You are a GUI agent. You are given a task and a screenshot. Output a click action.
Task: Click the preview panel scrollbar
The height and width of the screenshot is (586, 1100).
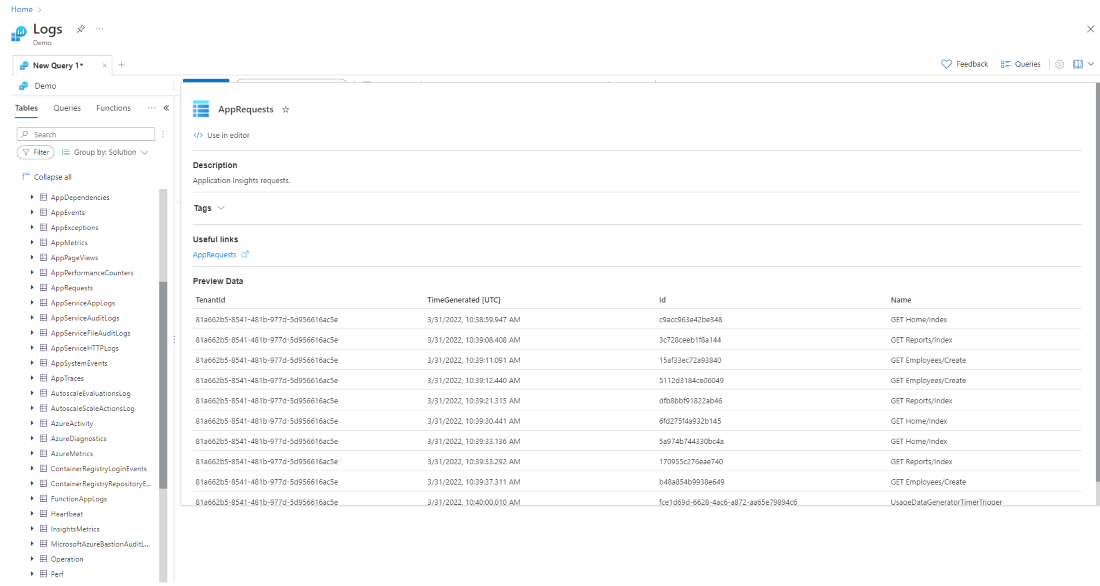pos(1097,281)
